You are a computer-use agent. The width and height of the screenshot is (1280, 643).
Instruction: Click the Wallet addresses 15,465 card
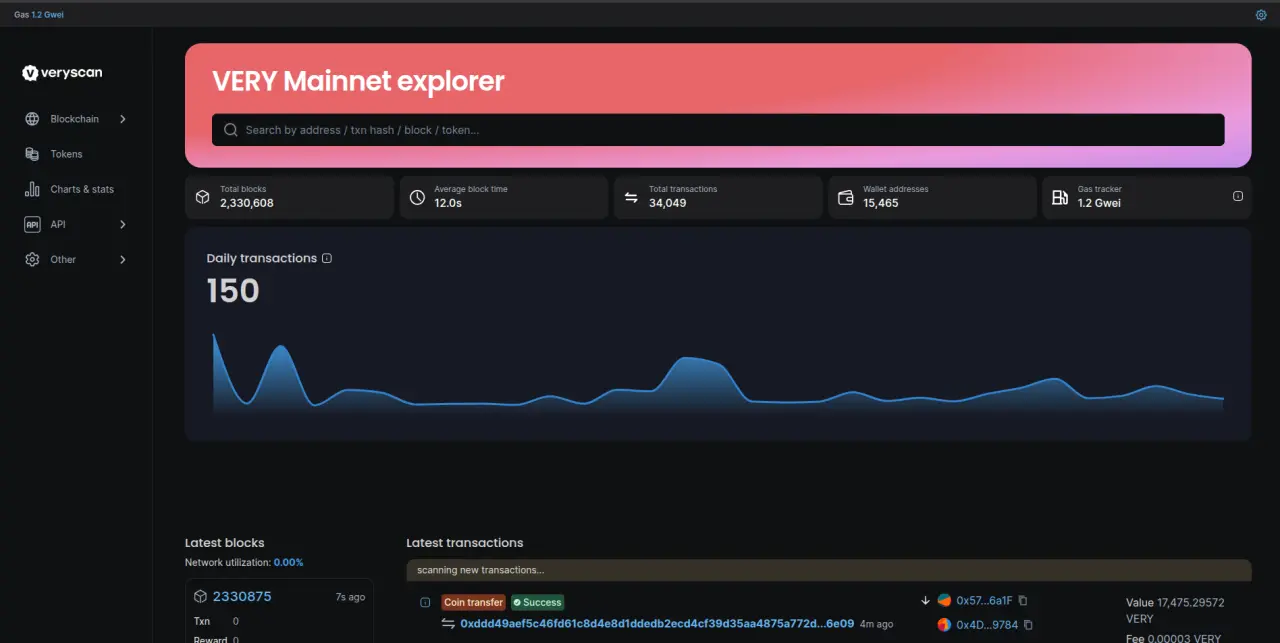[x=932, y=197]
